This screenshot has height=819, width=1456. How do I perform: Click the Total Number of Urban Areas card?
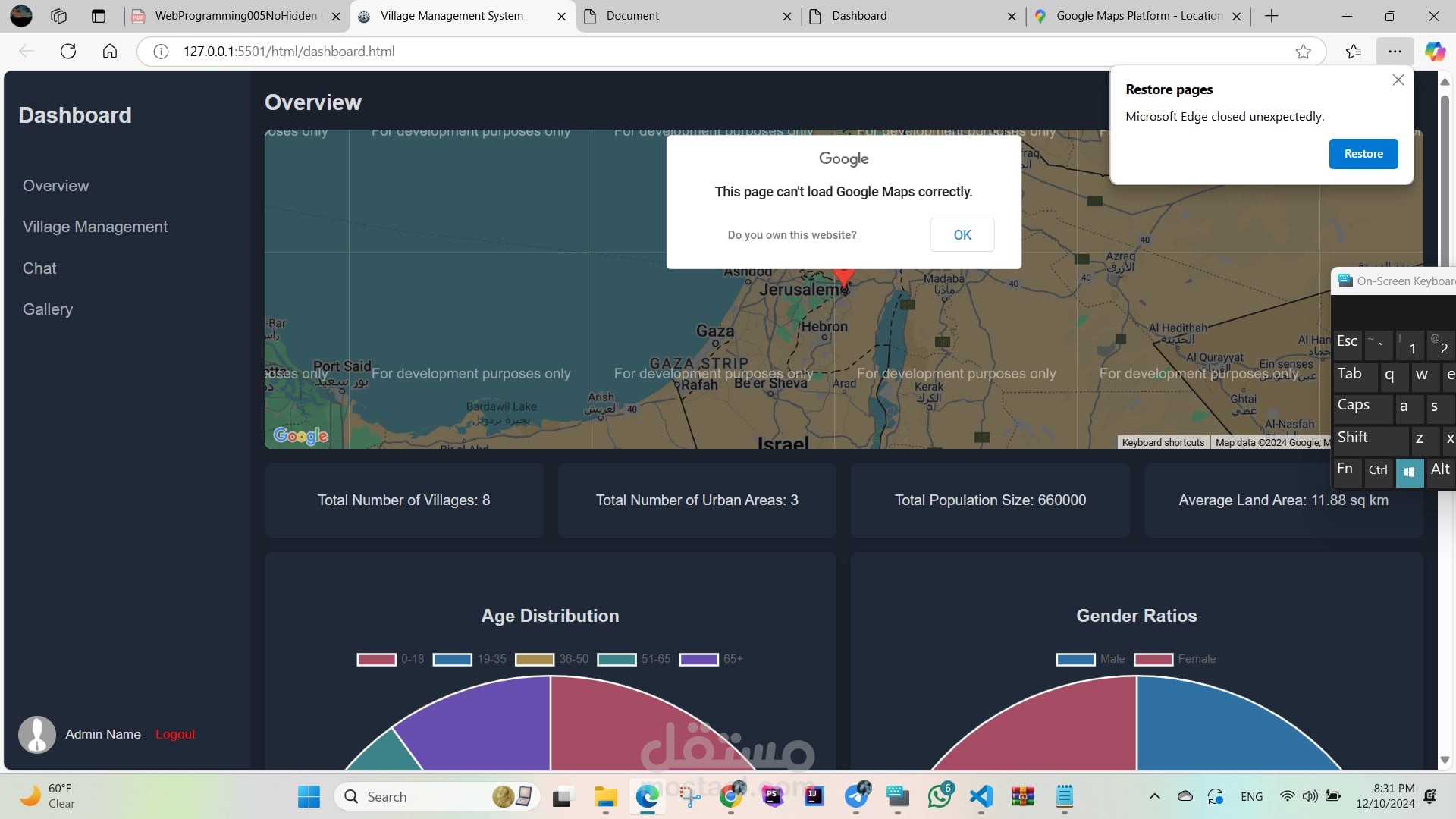click(697, 500)
